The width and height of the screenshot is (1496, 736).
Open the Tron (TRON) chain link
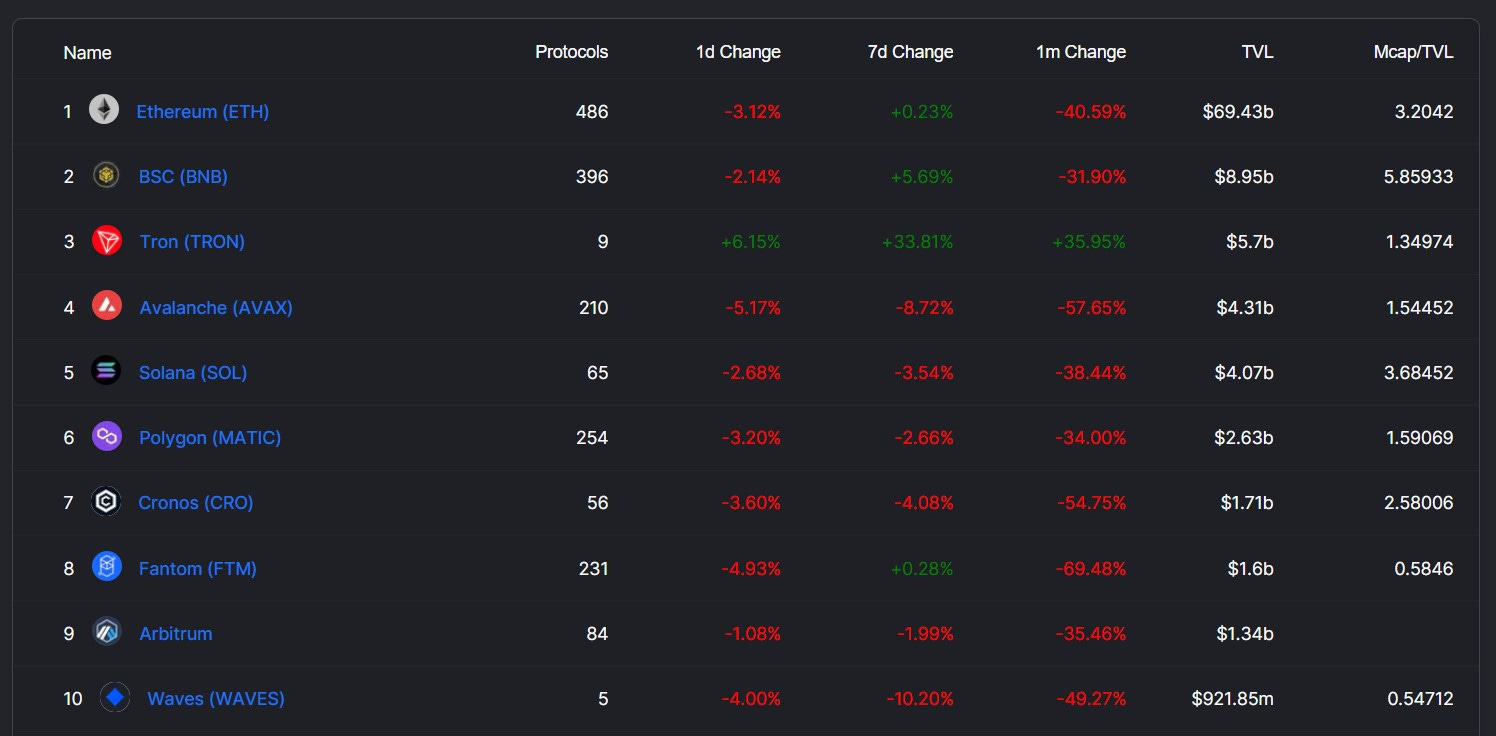(x=192, y=242)
